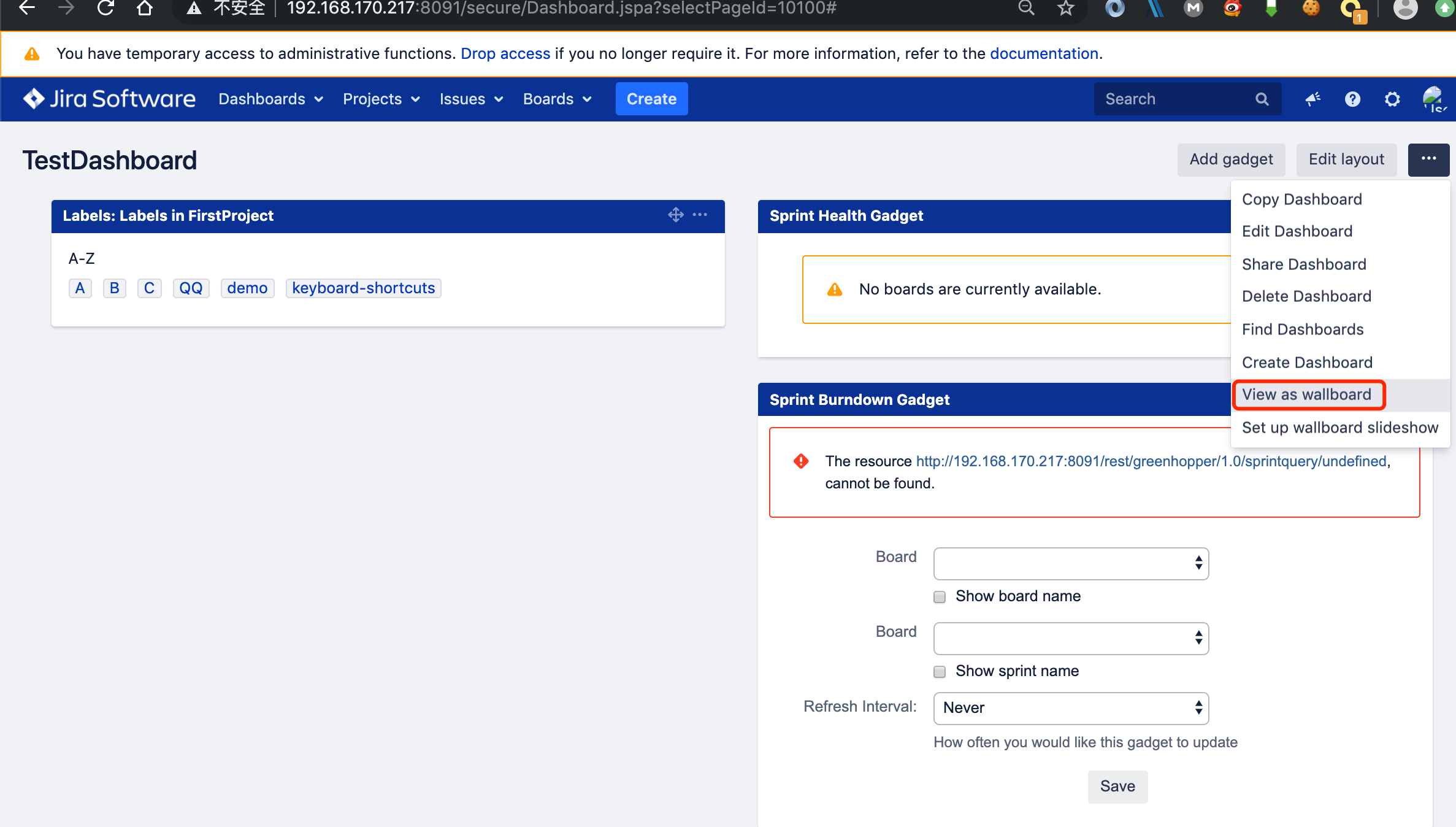
Task: Click the label A
Action: click(x=80, y=288)
